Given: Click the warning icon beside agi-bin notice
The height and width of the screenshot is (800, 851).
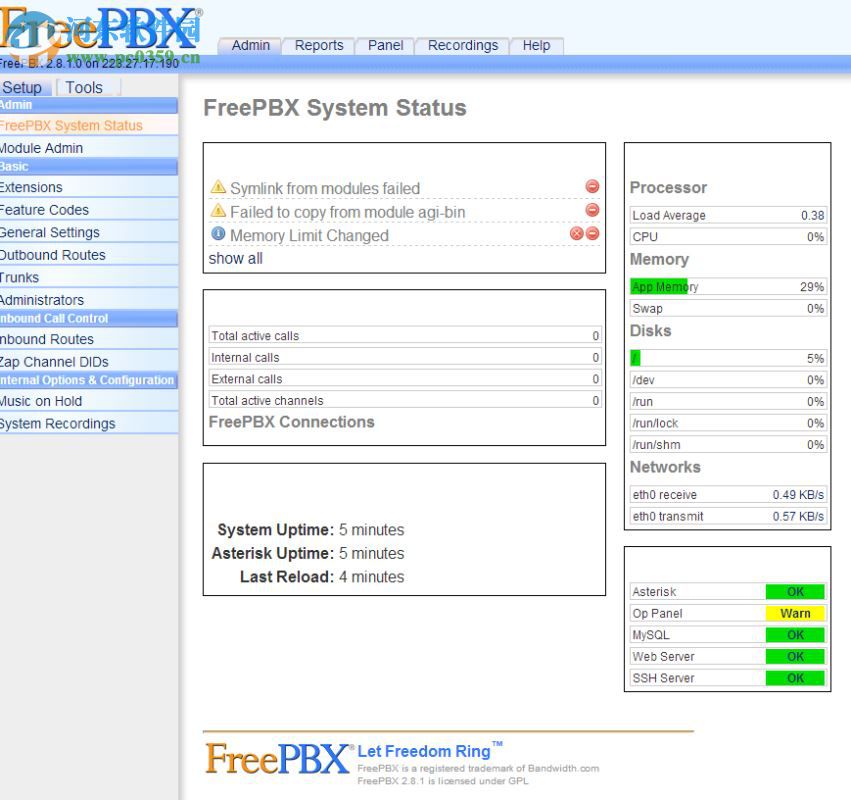Looking at the screenshot, I should (x=217, y=211).
